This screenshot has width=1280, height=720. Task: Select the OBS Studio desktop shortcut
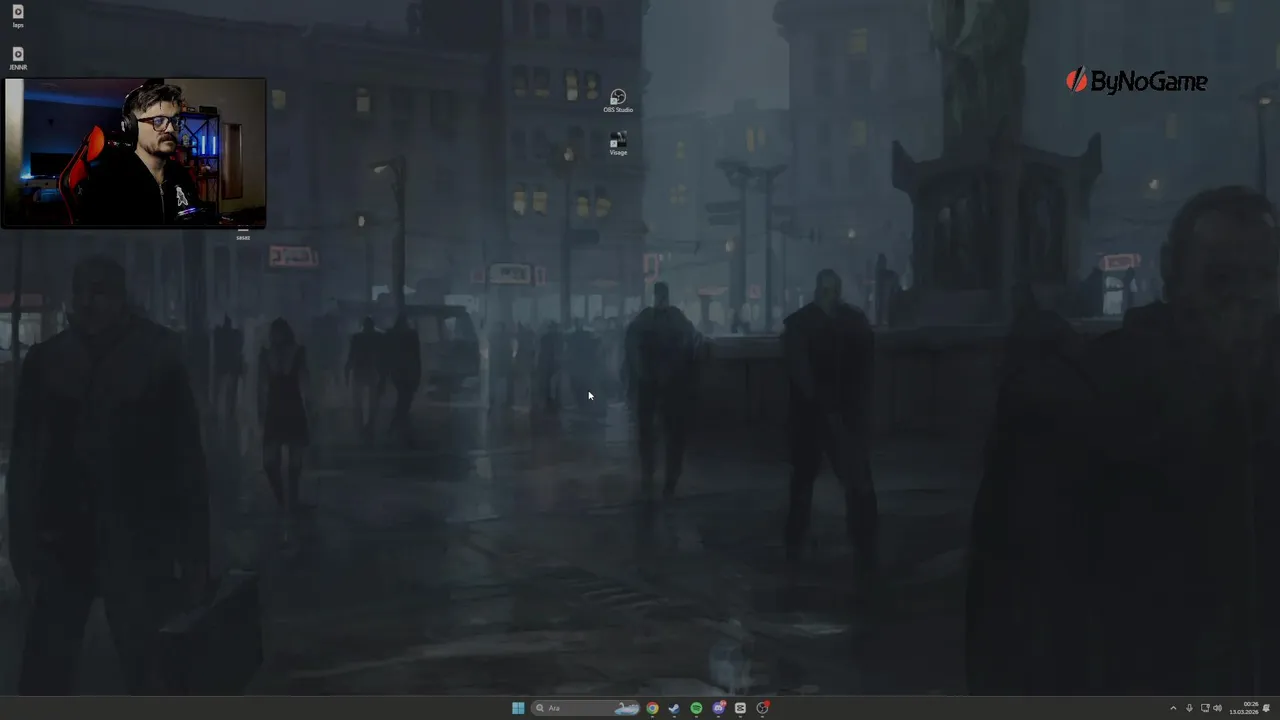click(618, 101)
